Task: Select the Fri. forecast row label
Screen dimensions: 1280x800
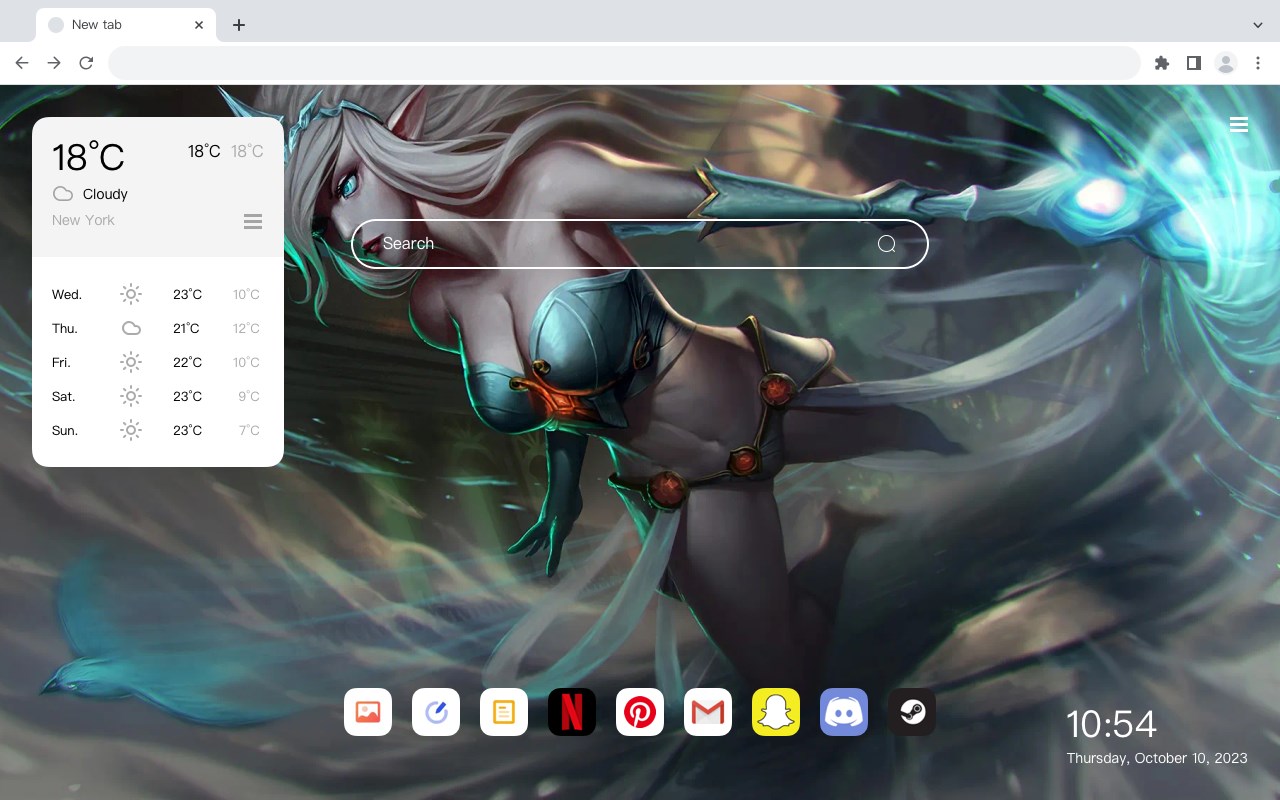Action: [62, 362]
